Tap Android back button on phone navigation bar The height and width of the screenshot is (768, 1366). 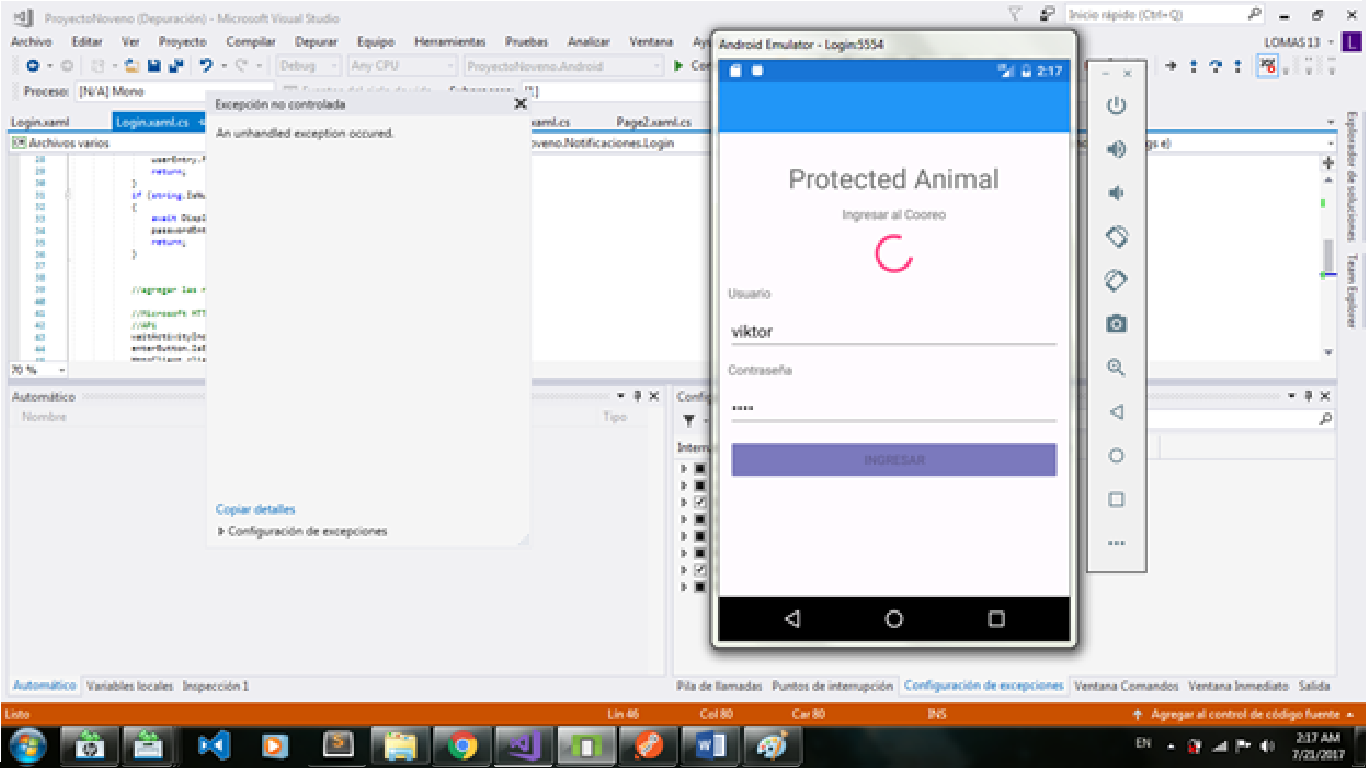pos(792,619)
